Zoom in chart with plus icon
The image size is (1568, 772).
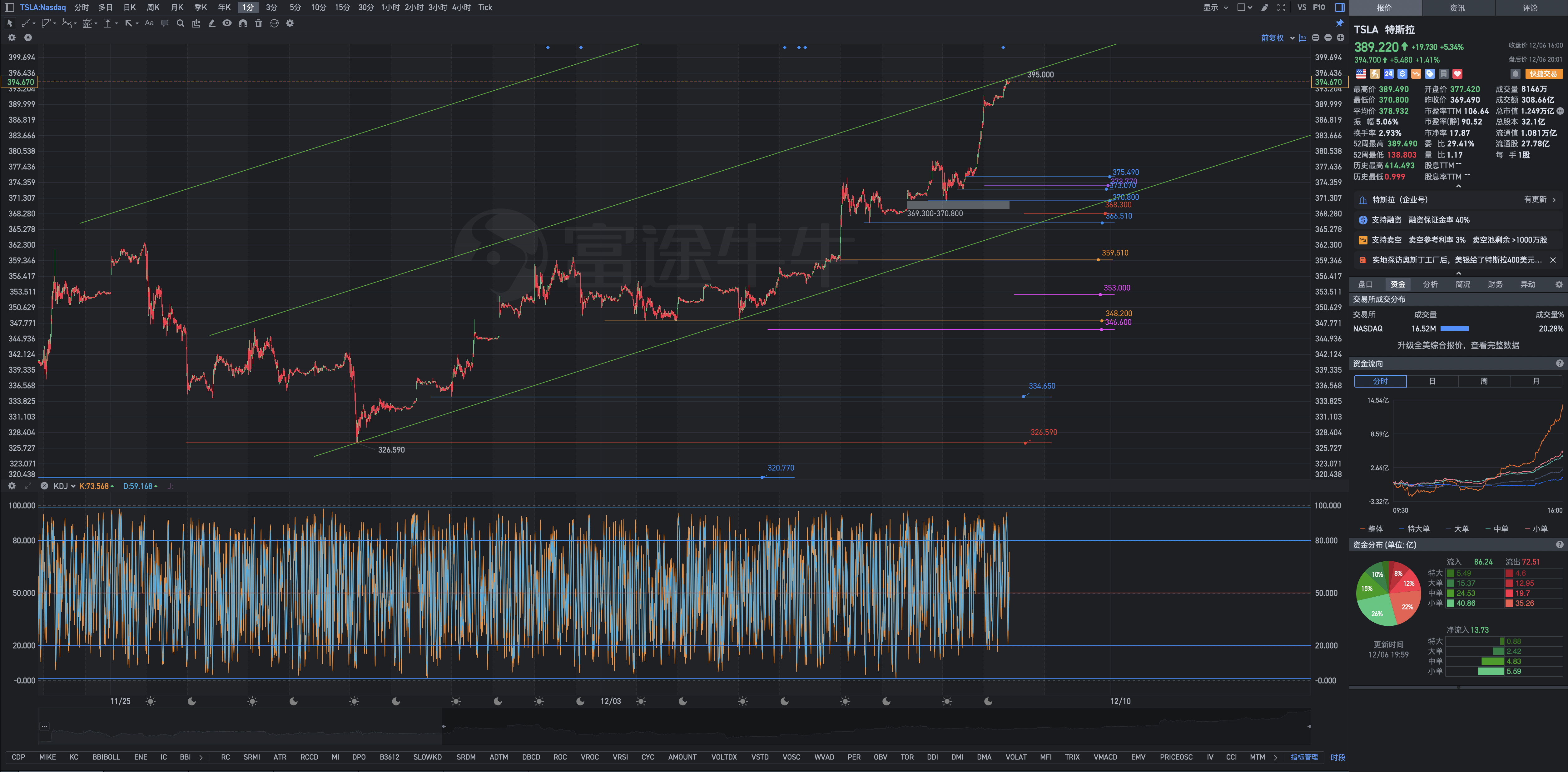(x=1340, y=38)
